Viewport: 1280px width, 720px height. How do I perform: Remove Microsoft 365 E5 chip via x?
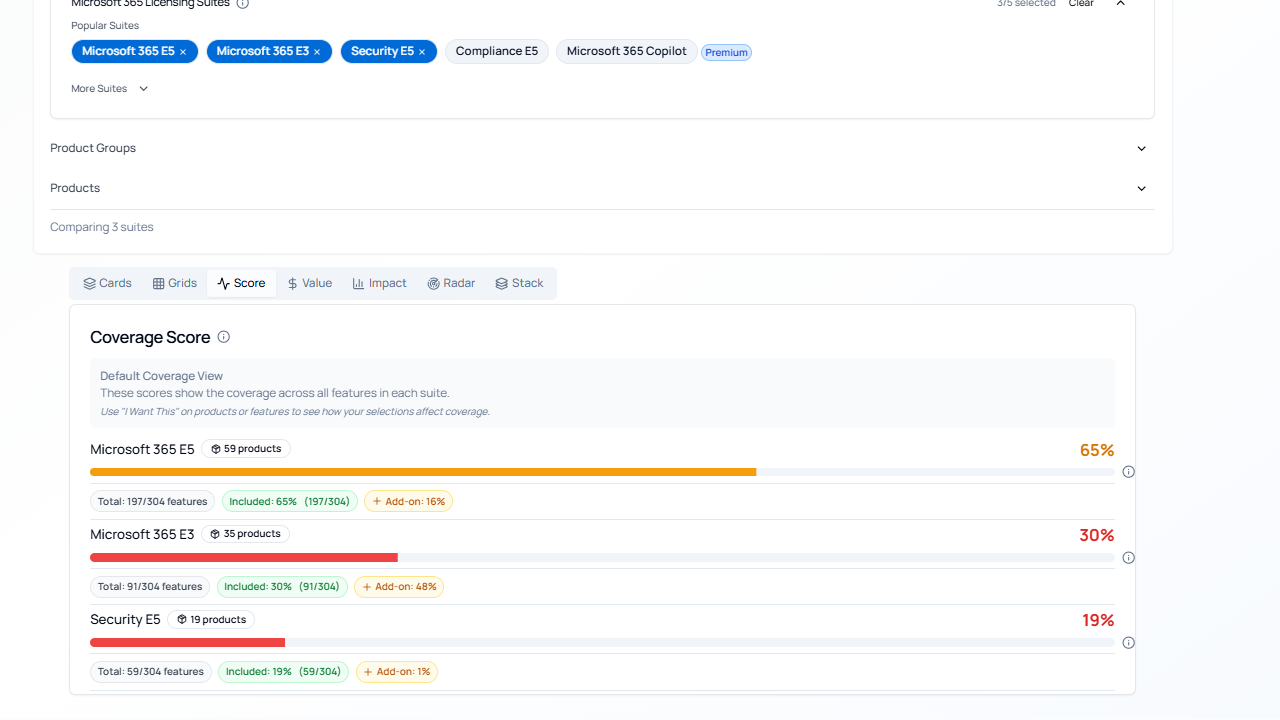(183, 52)
